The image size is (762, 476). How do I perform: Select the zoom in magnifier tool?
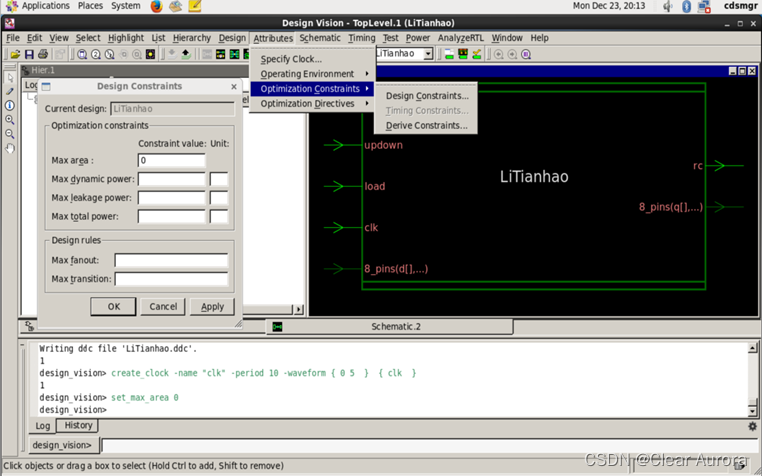(10, 120)
